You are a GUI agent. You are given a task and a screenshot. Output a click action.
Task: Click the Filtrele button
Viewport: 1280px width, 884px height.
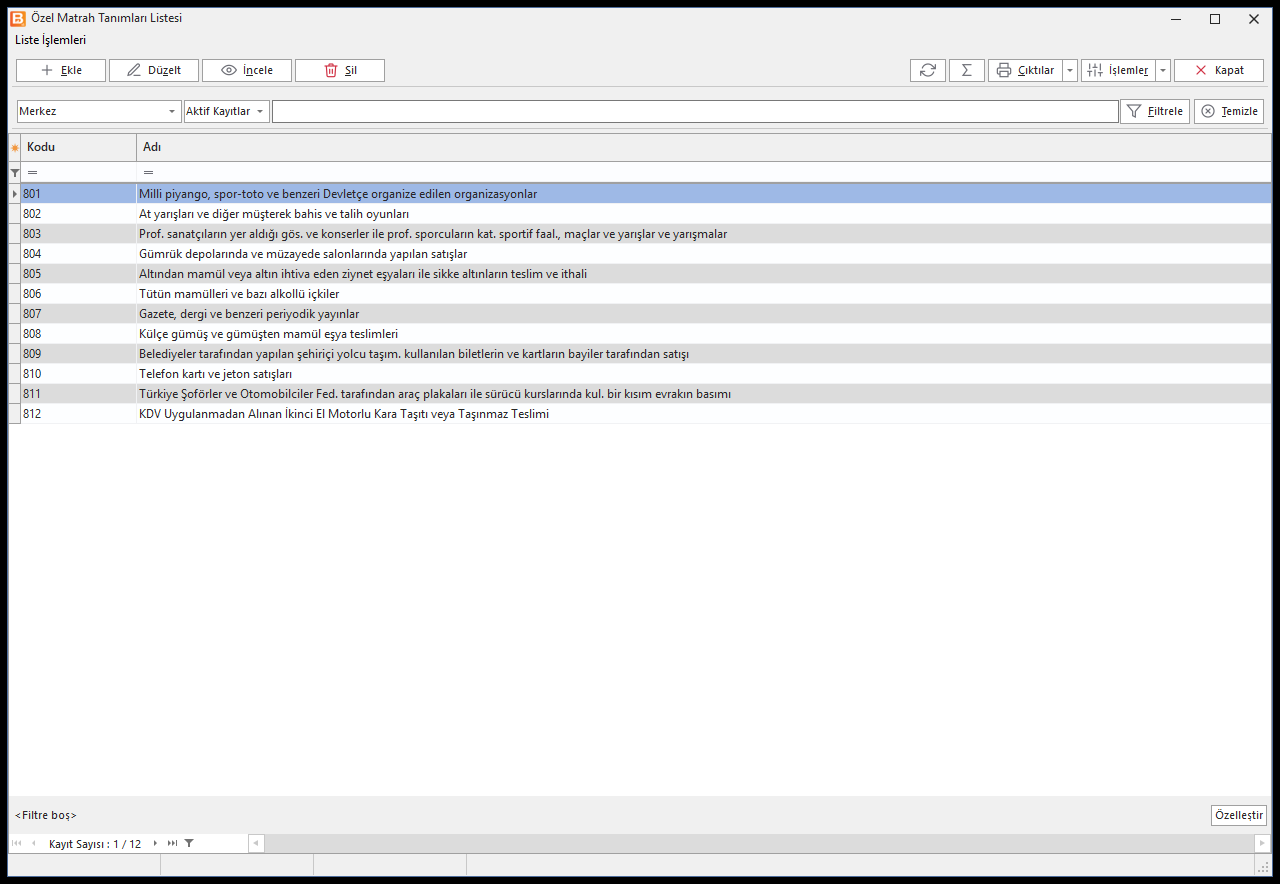tap(1155, 111)
